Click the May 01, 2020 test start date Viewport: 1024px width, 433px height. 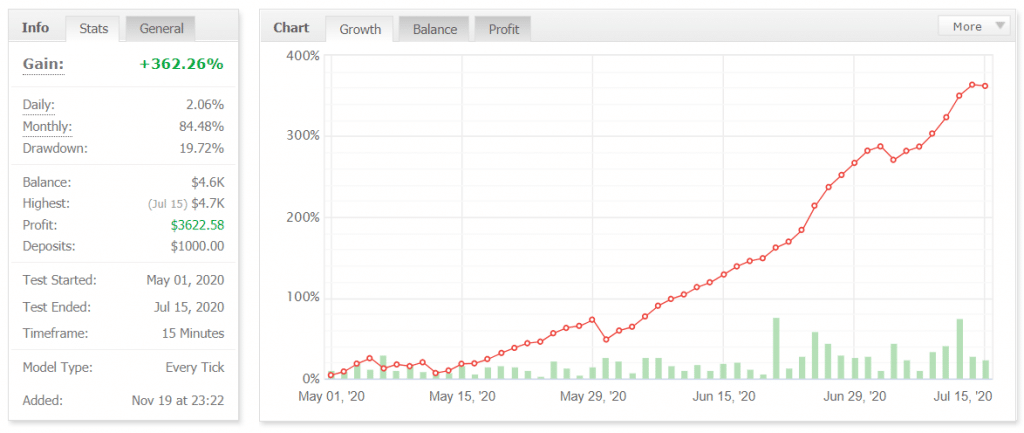185,280
